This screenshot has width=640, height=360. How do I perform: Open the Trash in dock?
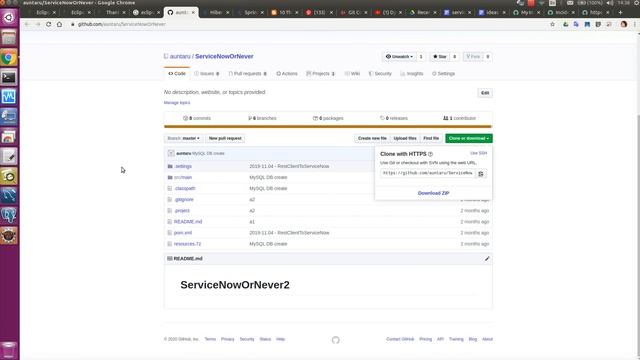pos(9,350)
